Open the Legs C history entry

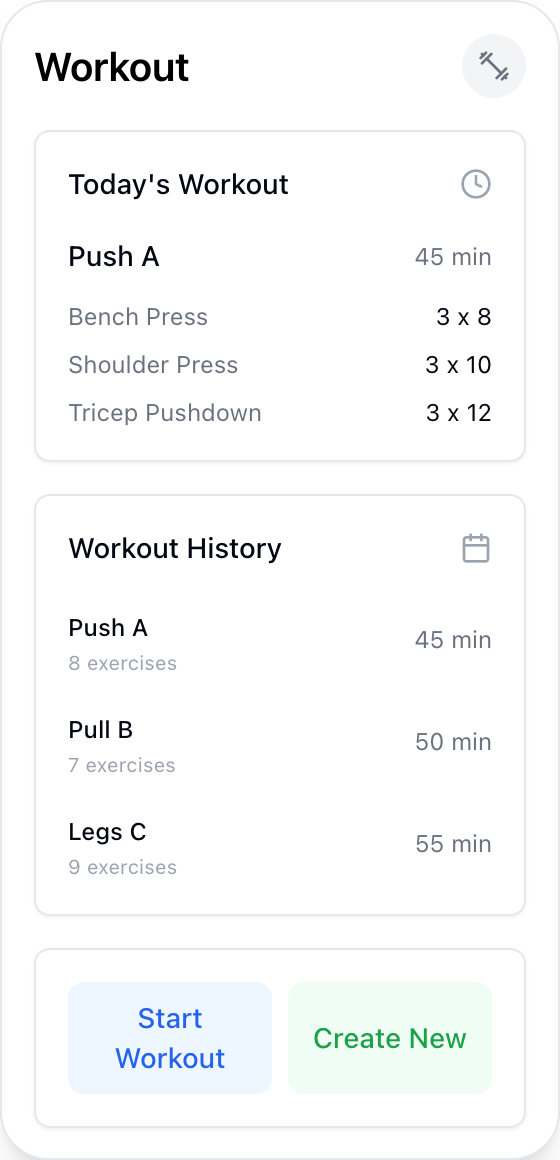(280, 844)
